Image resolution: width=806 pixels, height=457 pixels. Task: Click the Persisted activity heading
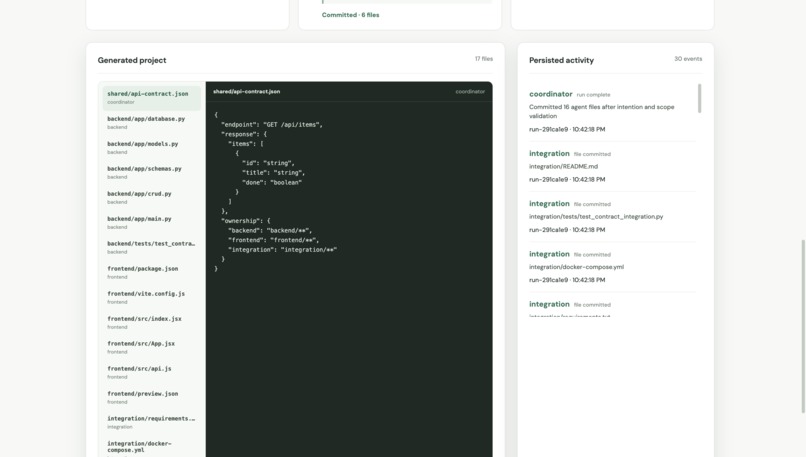(561, 60)
